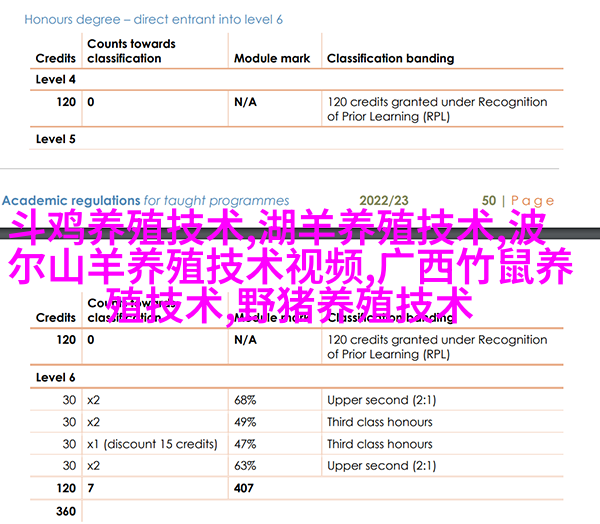
Task: Click the '47%' module mark
Action: coord(245,444)
